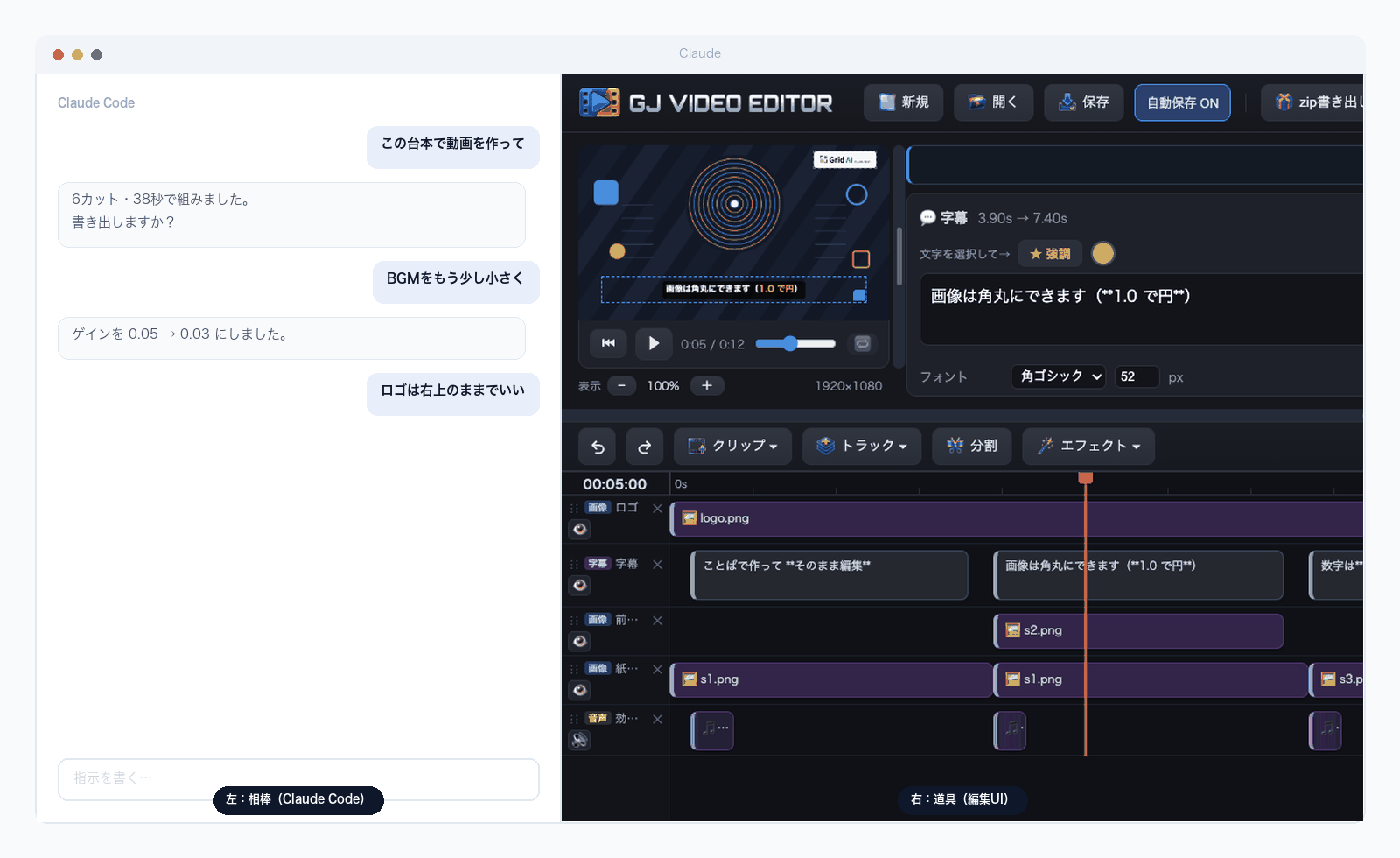
Task: Select the third audio clip
Action: 1326,730
